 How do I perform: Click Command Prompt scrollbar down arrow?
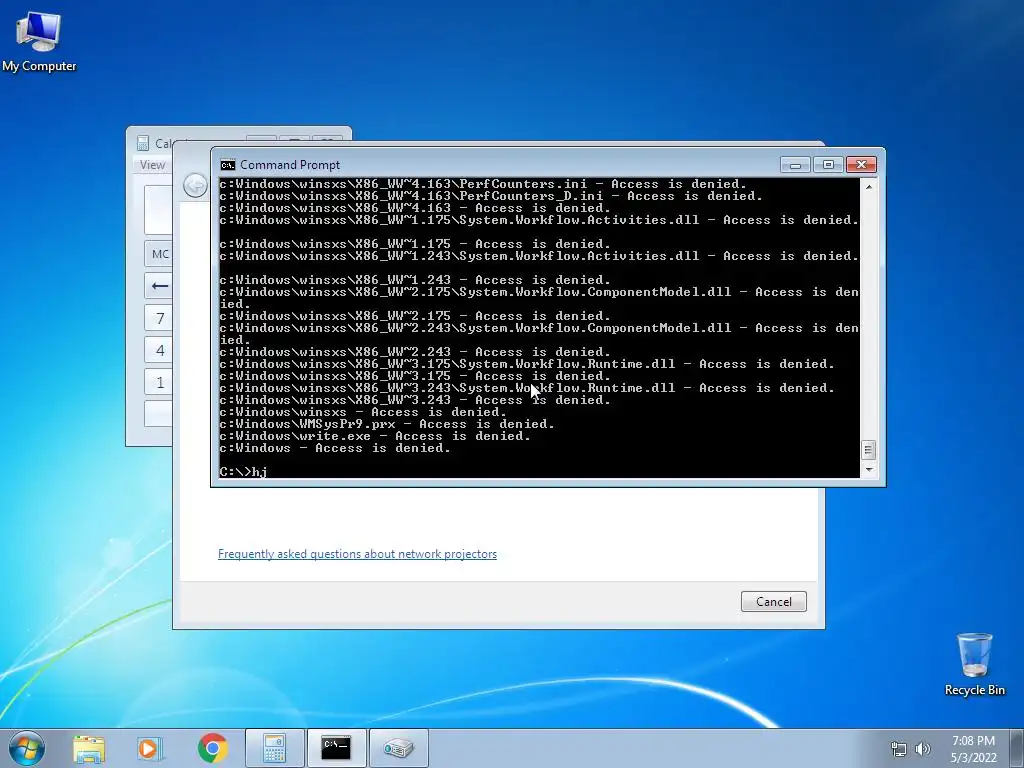pyautogui.click(x=869, y=470)
